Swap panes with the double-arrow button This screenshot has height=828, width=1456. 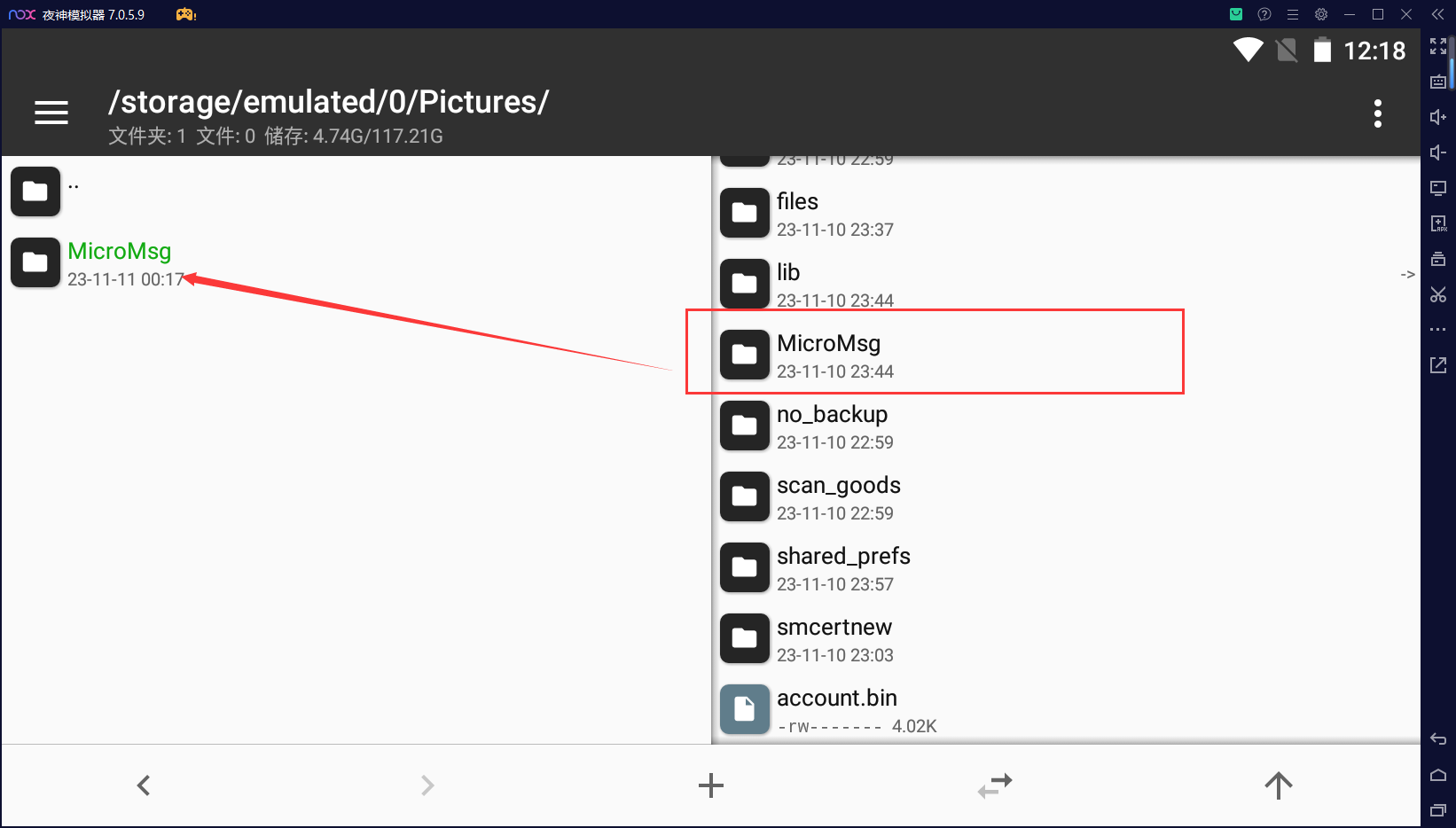tap(995, 785)
